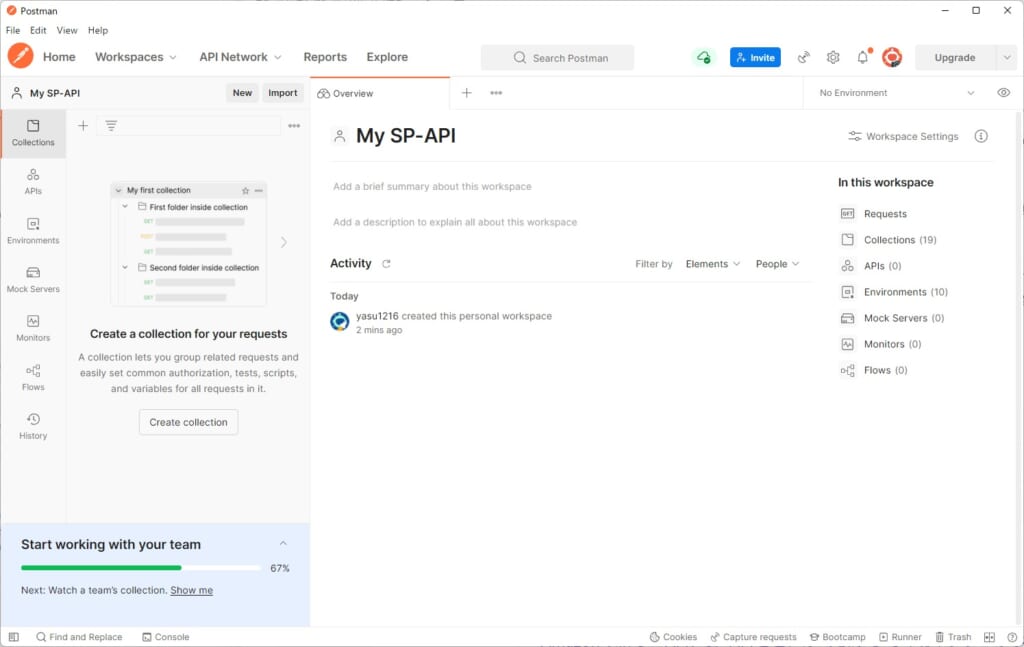Open the Console in status bar

[166, 637]
